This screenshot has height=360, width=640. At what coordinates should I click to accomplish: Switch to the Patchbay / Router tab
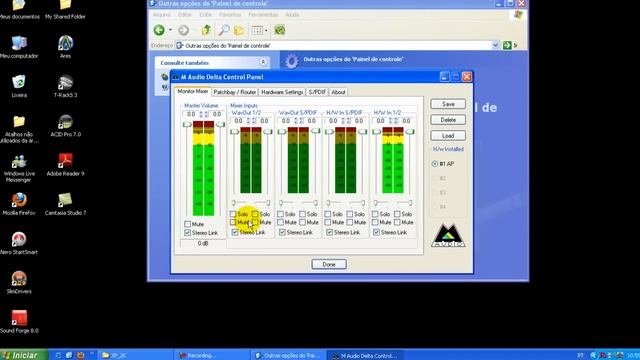tap(235, 92)
